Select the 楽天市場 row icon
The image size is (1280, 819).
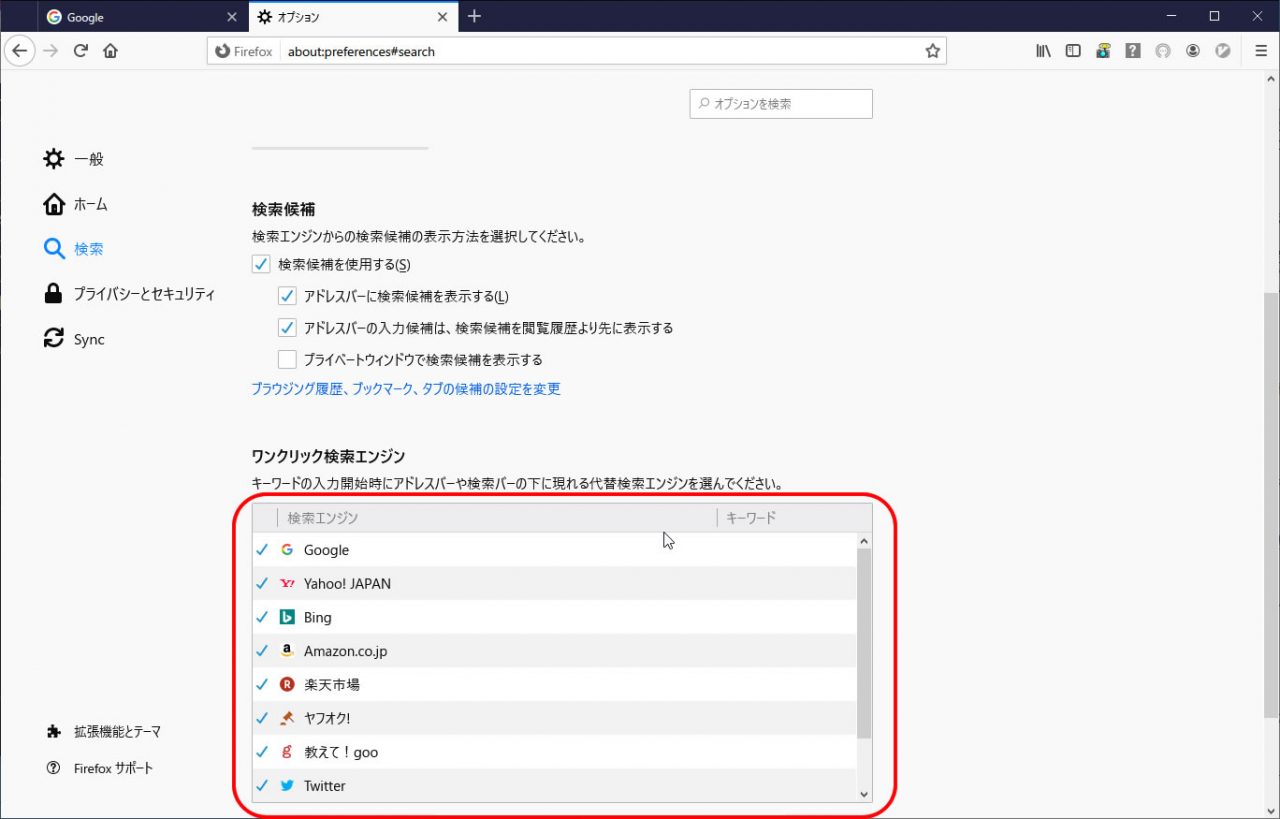[287, 685]
